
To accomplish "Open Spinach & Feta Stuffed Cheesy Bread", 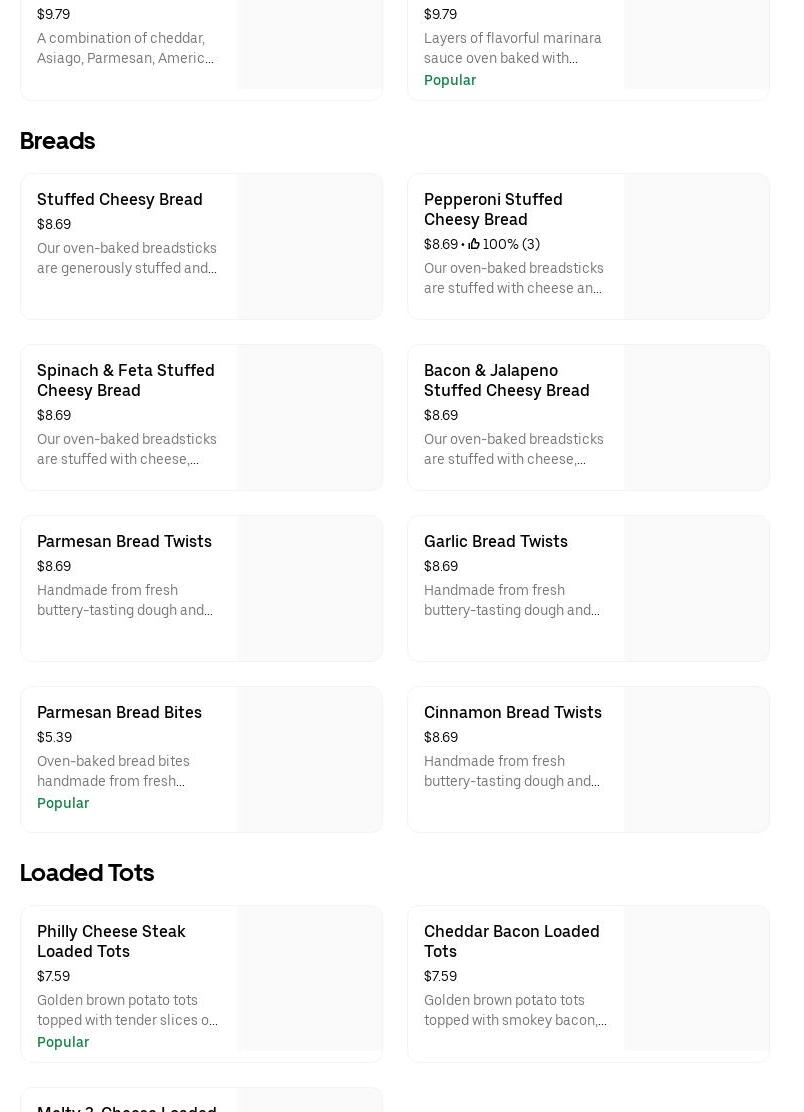I will [x=126, y=380].
